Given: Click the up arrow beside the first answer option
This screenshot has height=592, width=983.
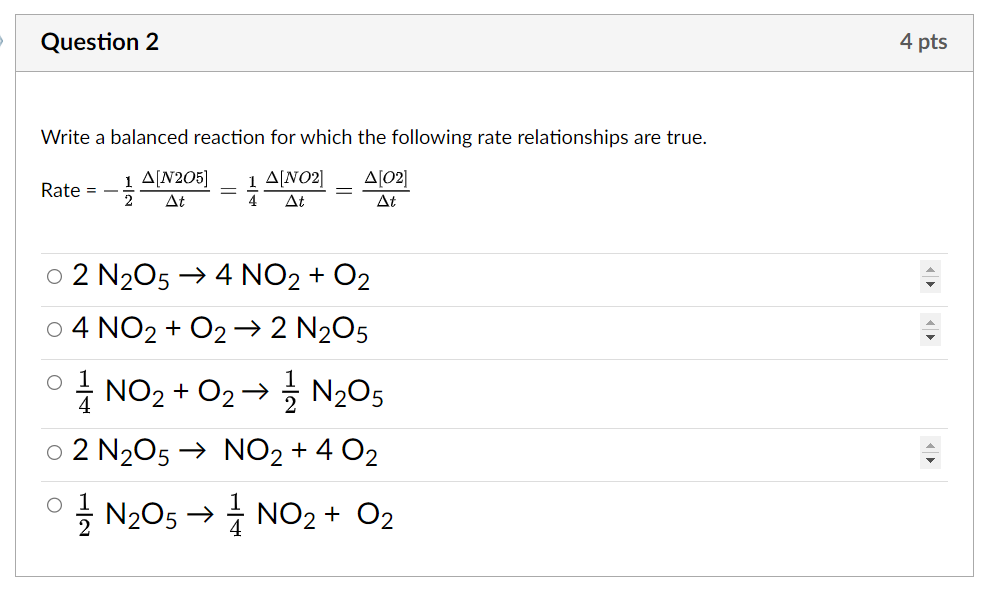Looking at the screenshot, I should (930, 270).
